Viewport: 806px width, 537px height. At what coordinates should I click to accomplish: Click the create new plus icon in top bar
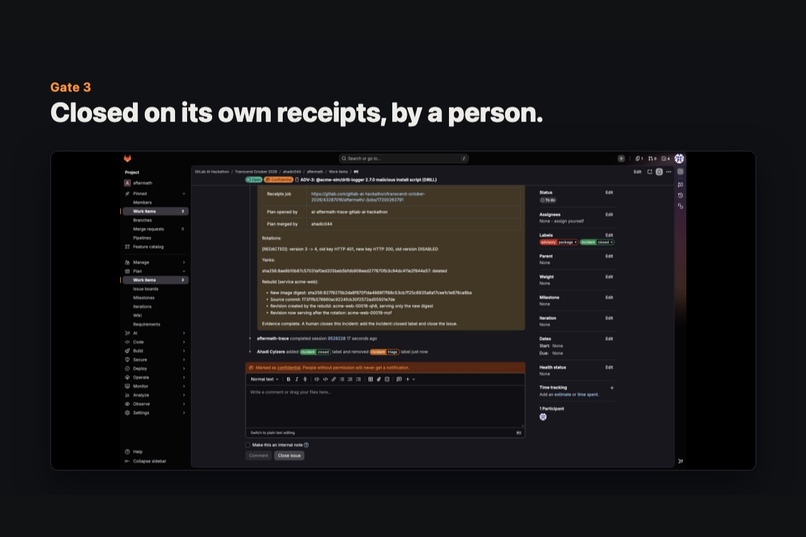621,158
